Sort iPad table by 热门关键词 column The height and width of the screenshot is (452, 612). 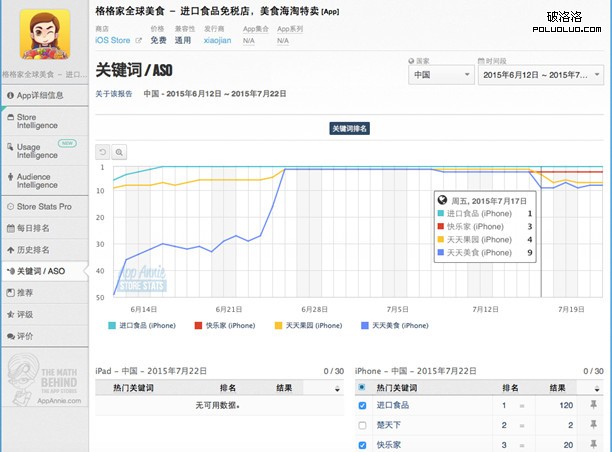[x=133, y=388]
